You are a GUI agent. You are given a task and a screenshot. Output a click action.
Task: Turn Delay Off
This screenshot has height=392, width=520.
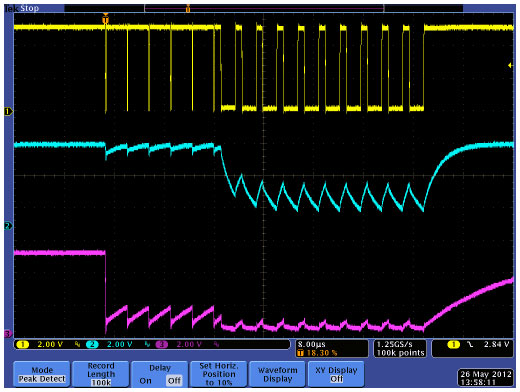[x=174, y=381]
